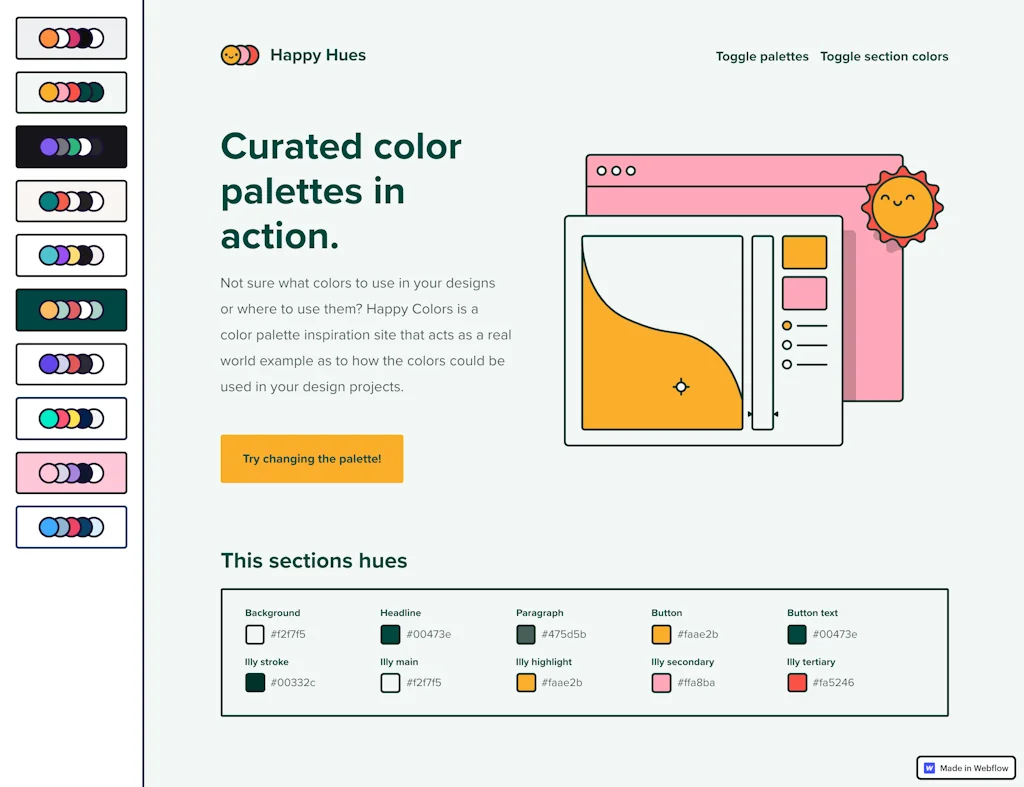Click the #ffa8ba Illy secondary swatch
This screenshot has height=787, width=1024.
661,683
